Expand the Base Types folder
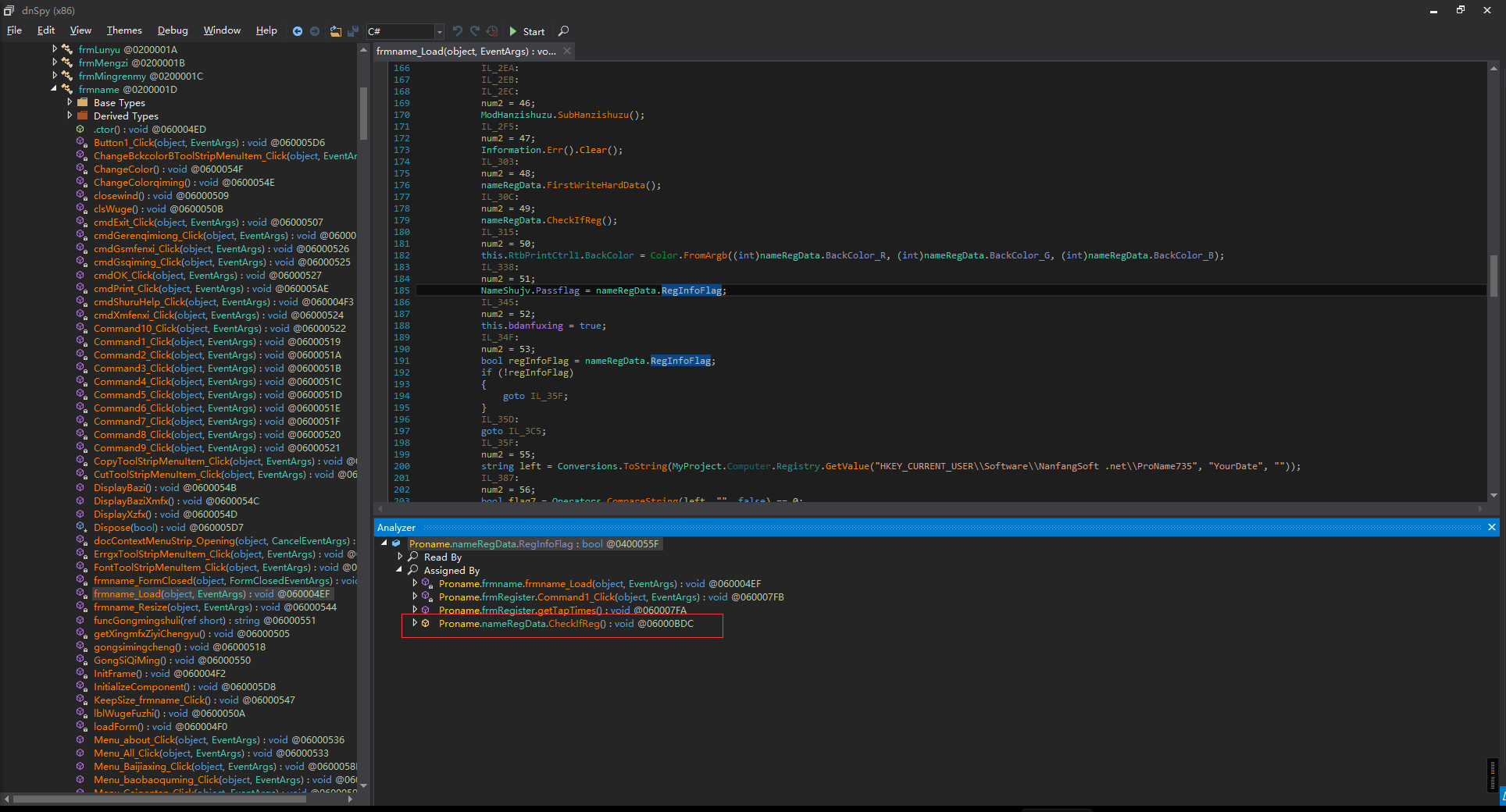1506x812 pixels. [x=70, y=102]
